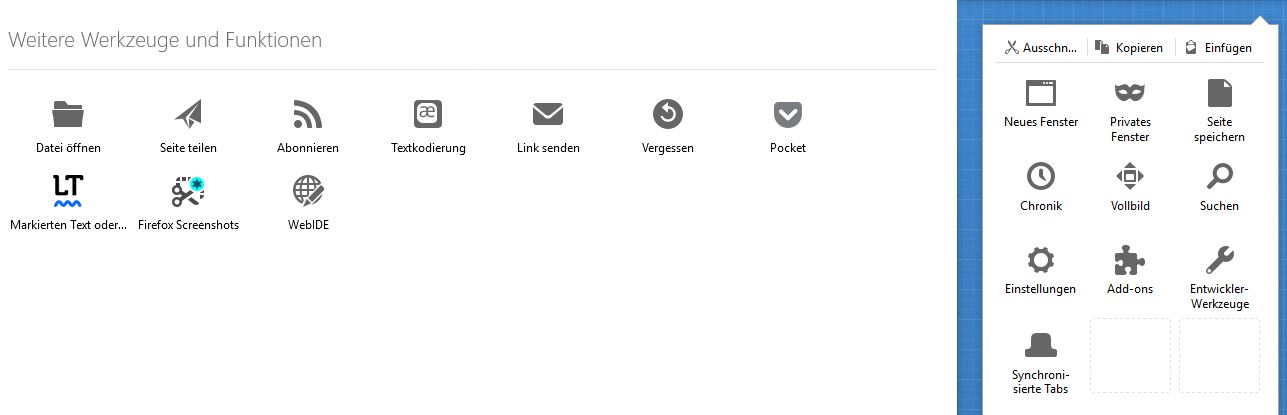1287x415 pixels.
Task: Open Neues Fenster from the panel
Action: (x=1041, y=94)
